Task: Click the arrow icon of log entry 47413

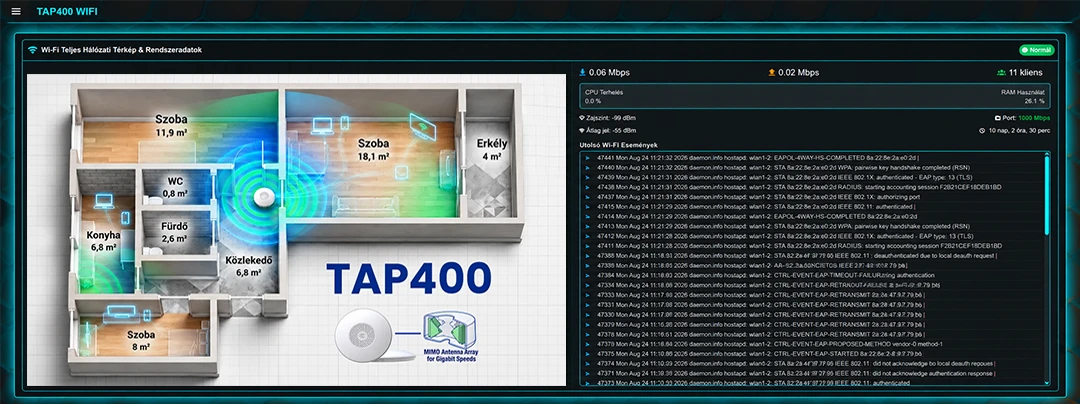Action: tap(588, 226)
